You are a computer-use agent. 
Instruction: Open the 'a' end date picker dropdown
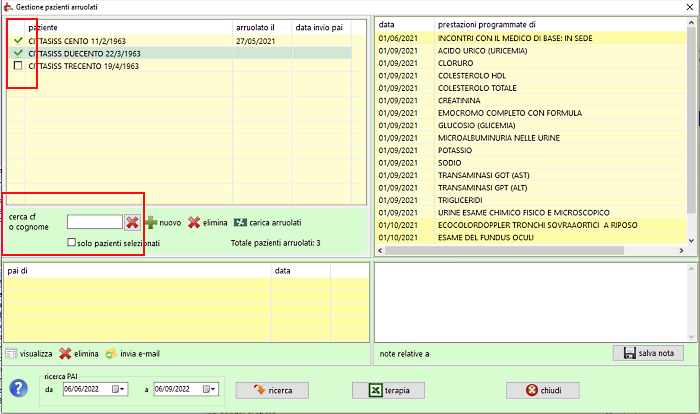pos(211,389)
